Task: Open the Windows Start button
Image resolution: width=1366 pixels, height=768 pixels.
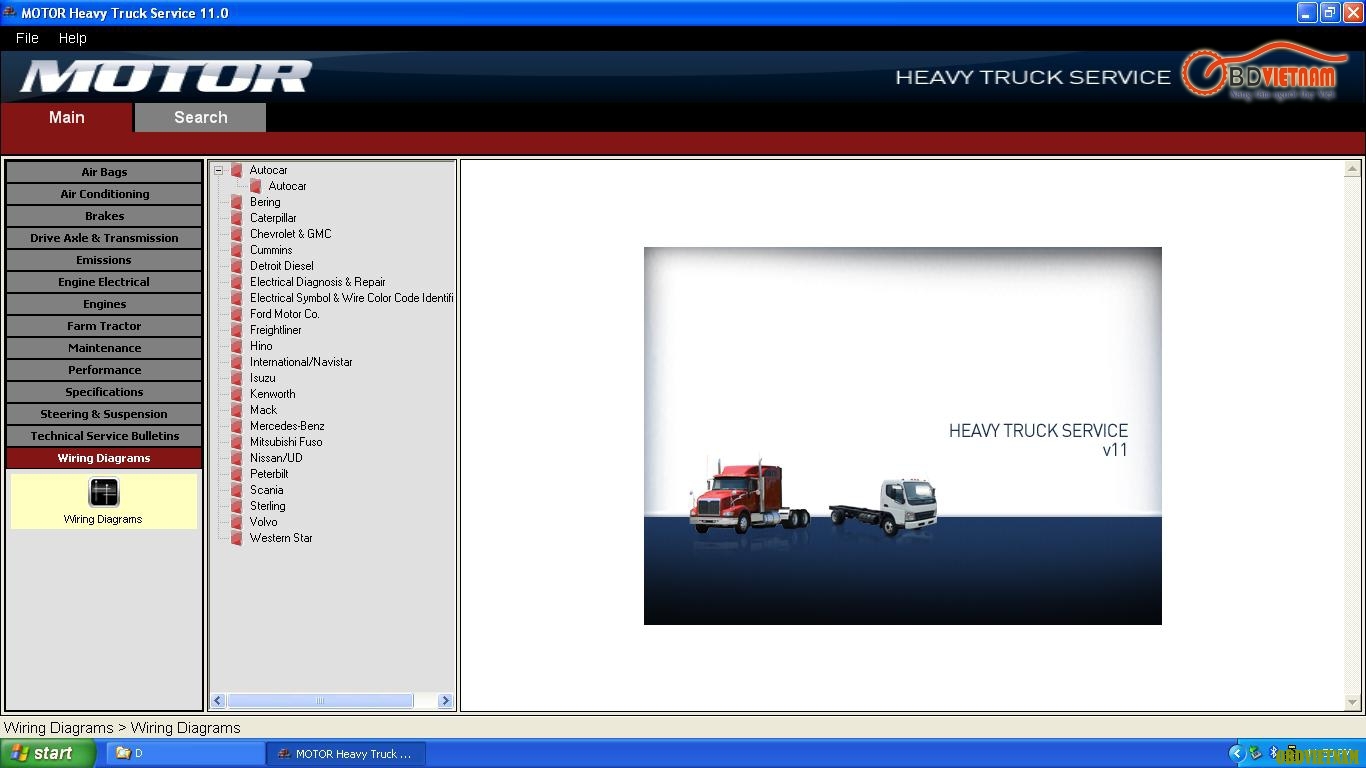Action: [x=48, y=753]
